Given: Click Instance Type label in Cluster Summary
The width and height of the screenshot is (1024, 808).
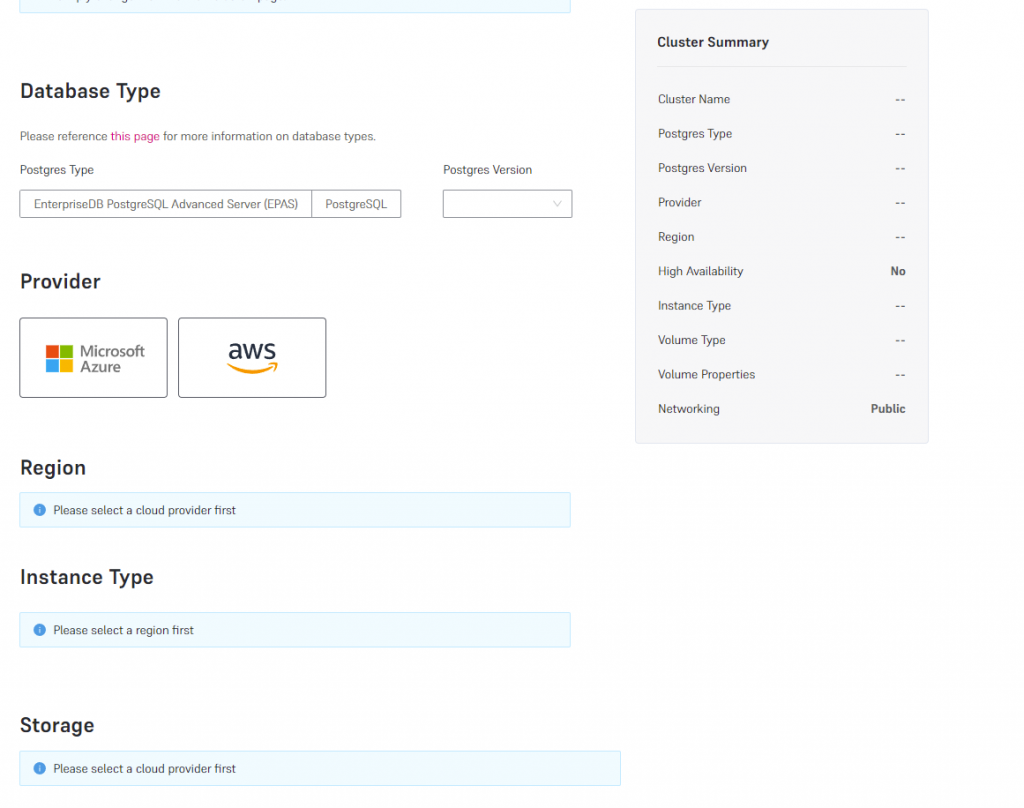Looking at the screenshot, I should (694, 306).
